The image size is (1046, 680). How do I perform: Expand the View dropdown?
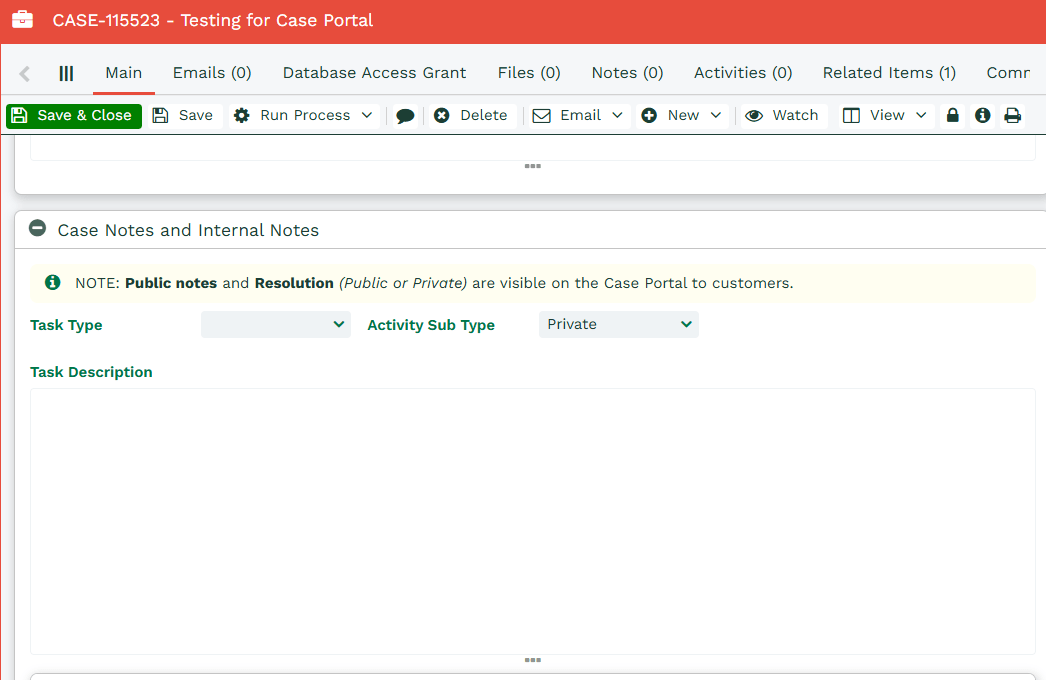(885, 115)
